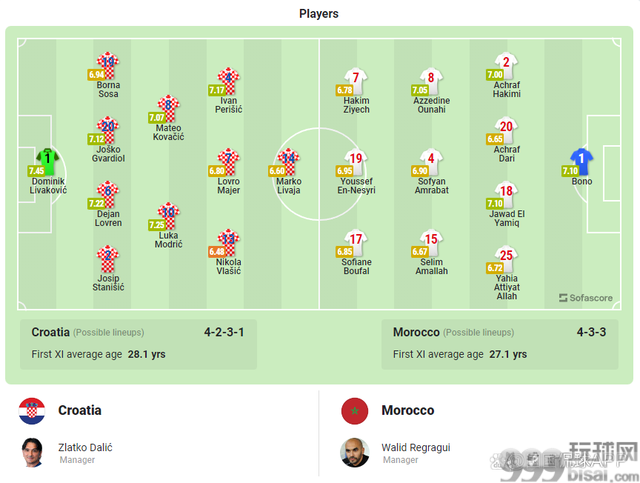Open Walid Regragui manager photo
The height and width of the screenshot is (483, 640).
tap(355, 452)
